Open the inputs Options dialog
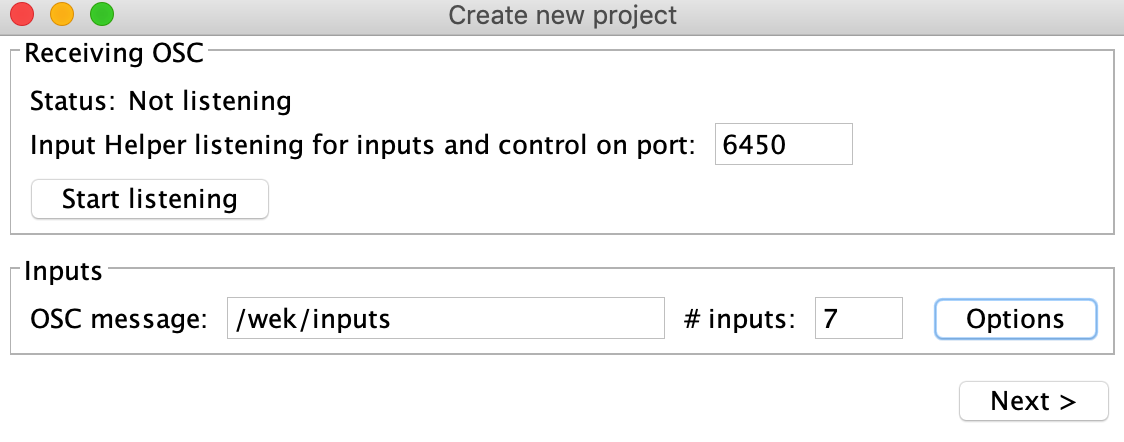 coord(1015,319)
